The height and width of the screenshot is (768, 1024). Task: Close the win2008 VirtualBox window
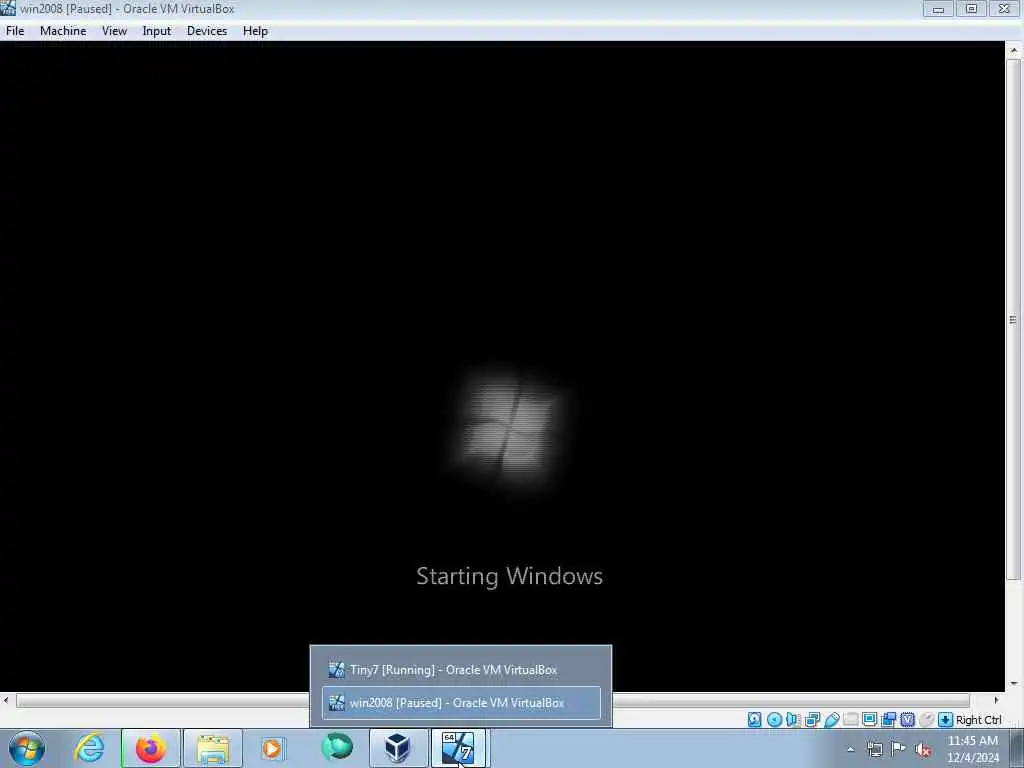pyautogui.click(x=1005, y=8)
